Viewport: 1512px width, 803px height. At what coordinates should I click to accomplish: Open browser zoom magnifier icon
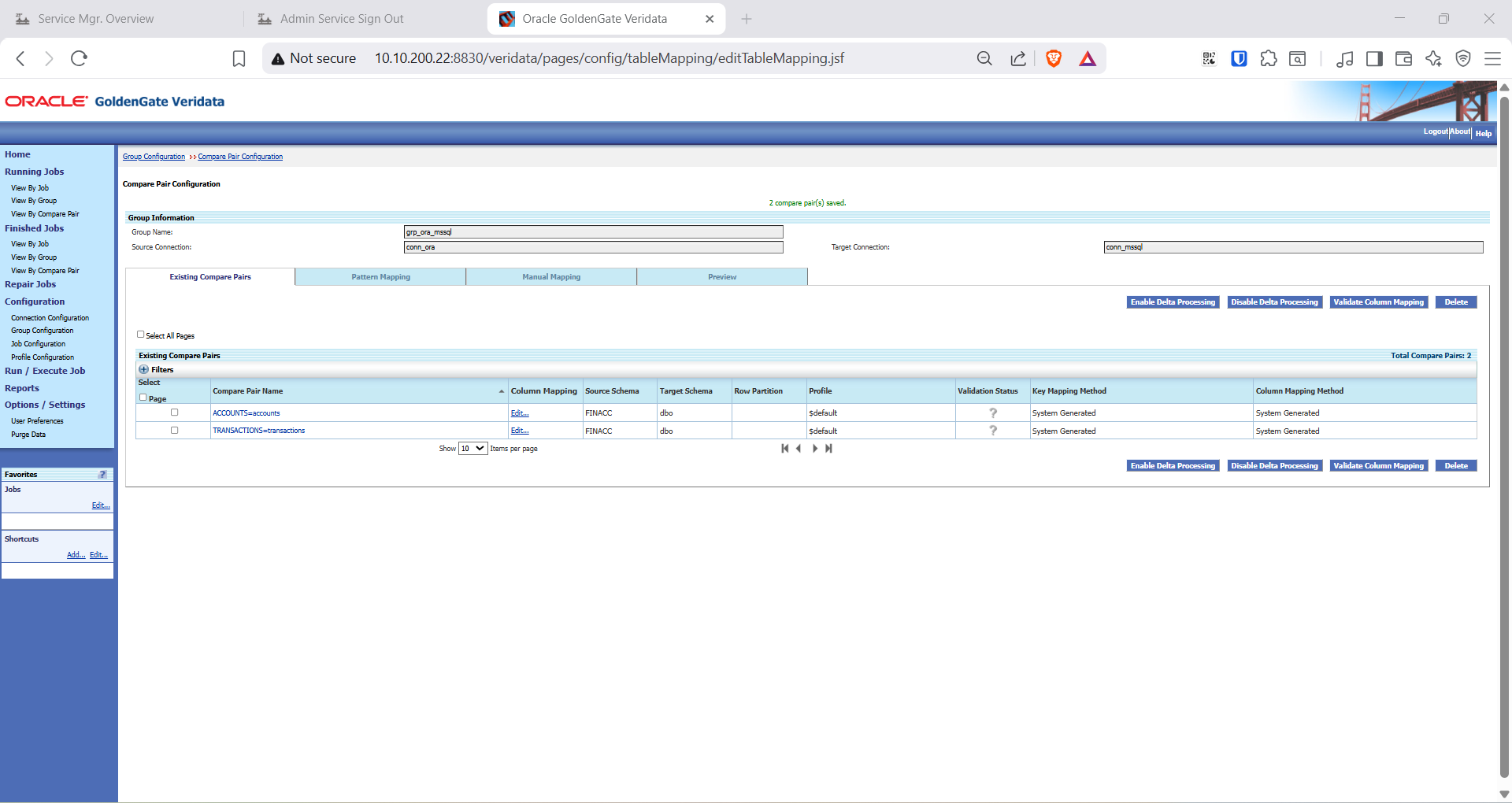tap(984, 58)
